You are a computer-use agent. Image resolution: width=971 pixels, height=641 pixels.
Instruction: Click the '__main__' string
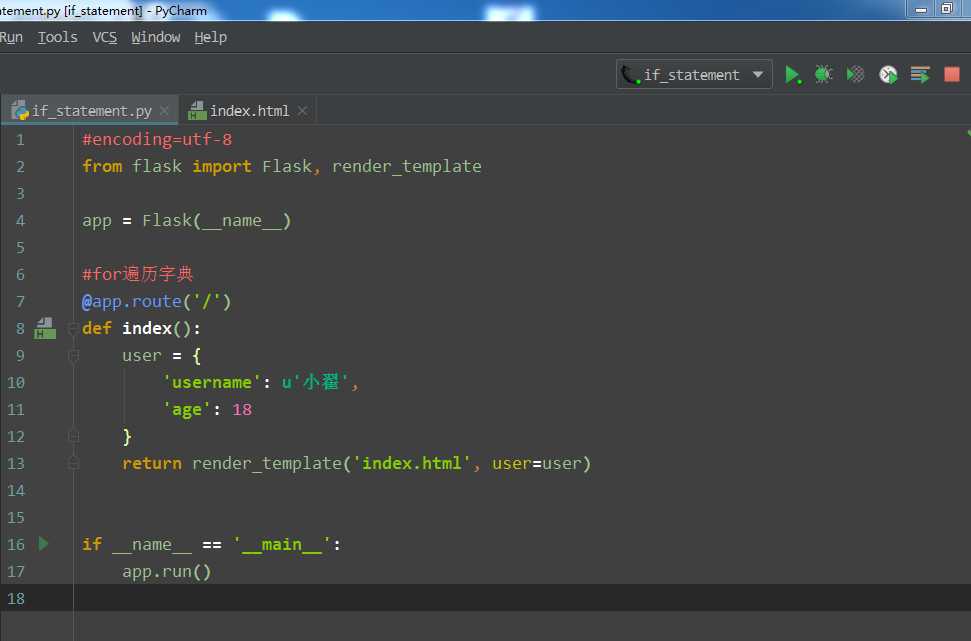tap(282, 544)
